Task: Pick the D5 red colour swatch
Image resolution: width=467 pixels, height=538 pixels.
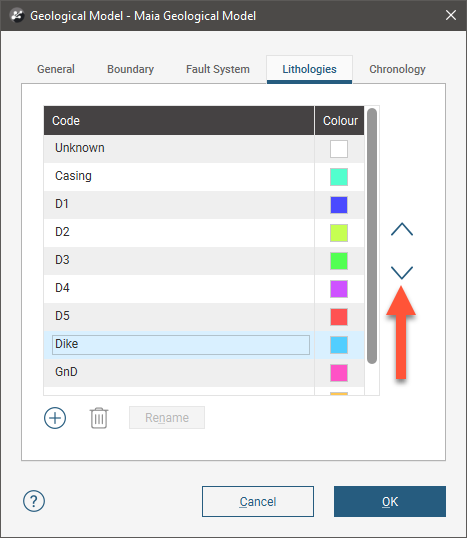Action: (x=339, y=317)
